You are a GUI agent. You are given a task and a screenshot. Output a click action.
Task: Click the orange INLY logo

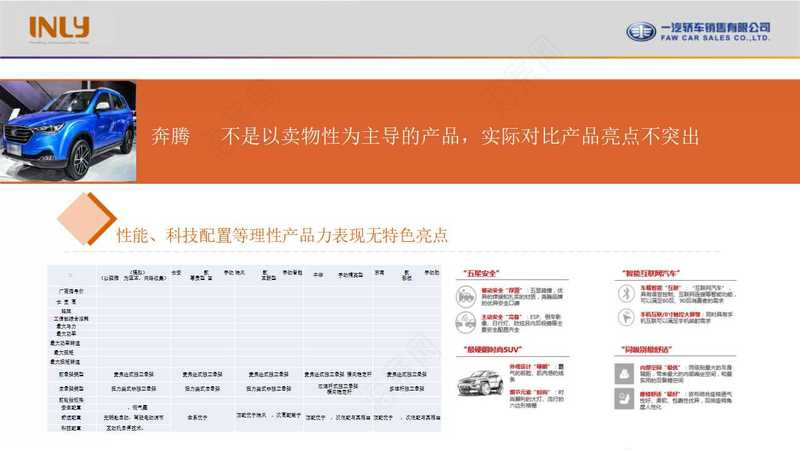tap(59, 28)
